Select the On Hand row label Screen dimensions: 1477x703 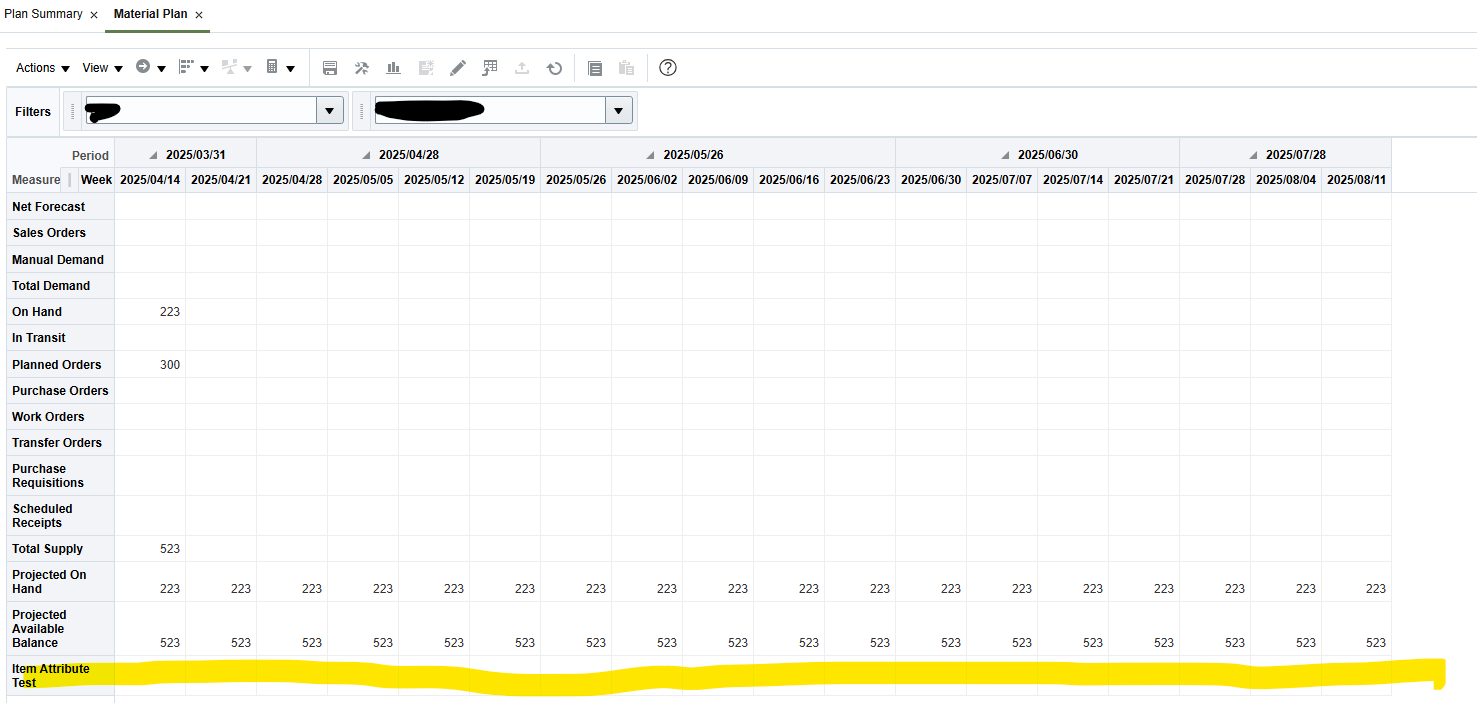[x=37, y=311]
